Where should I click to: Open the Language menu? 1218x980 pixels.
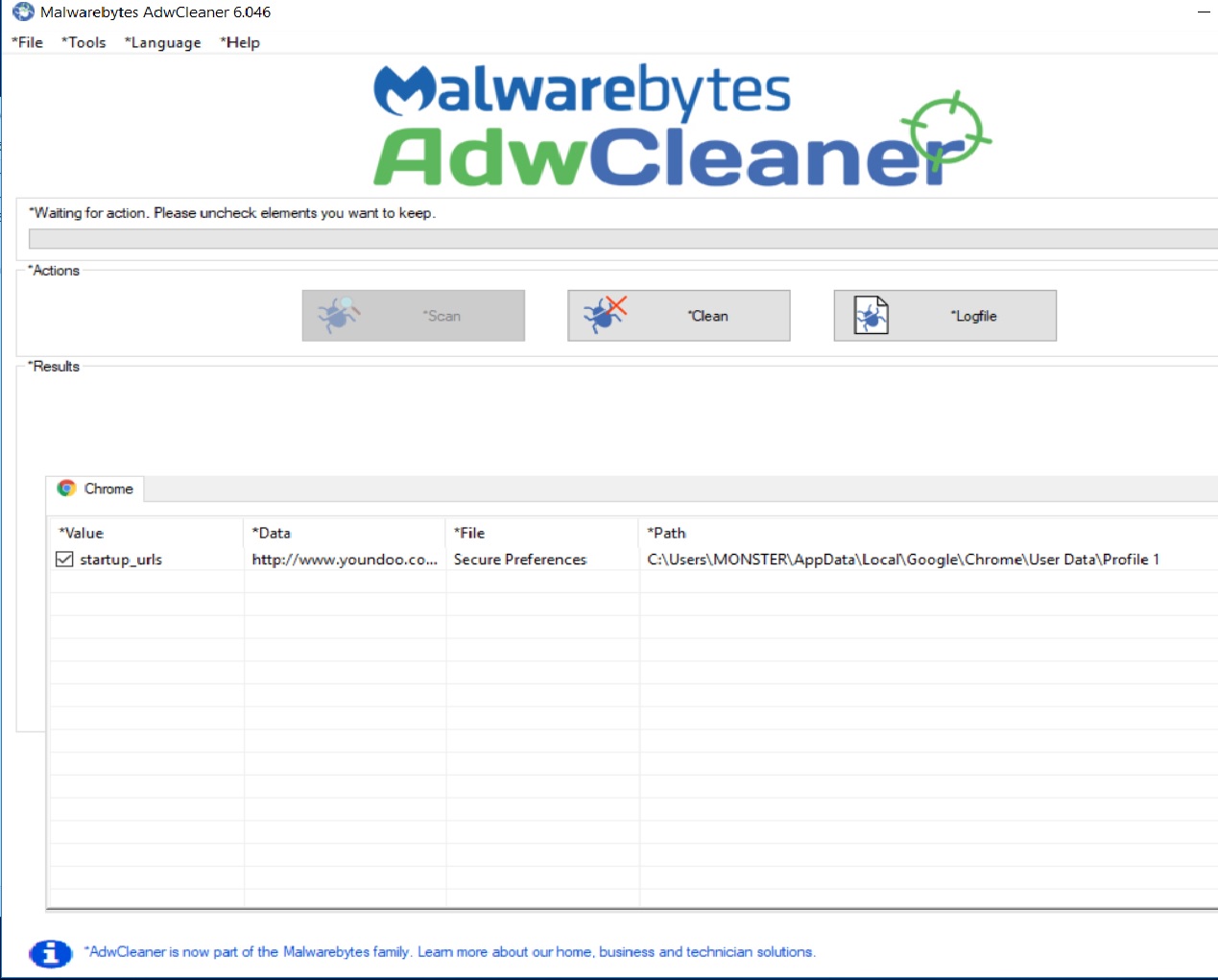(163, 42)
